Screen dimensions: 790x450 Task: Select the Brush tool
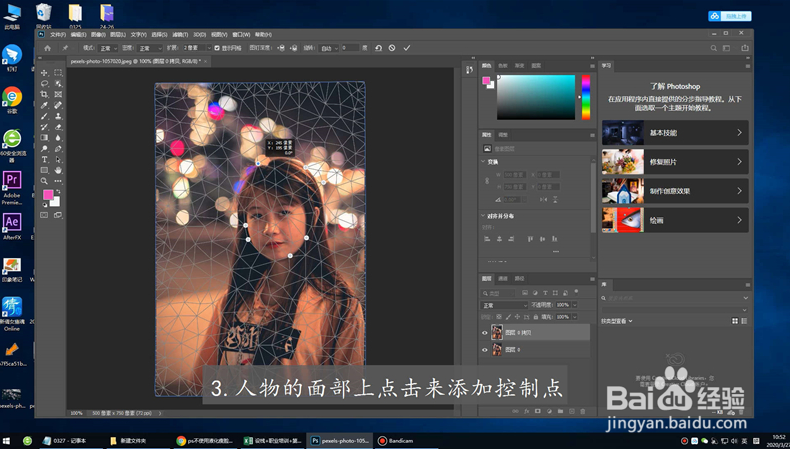coord(44,116)
